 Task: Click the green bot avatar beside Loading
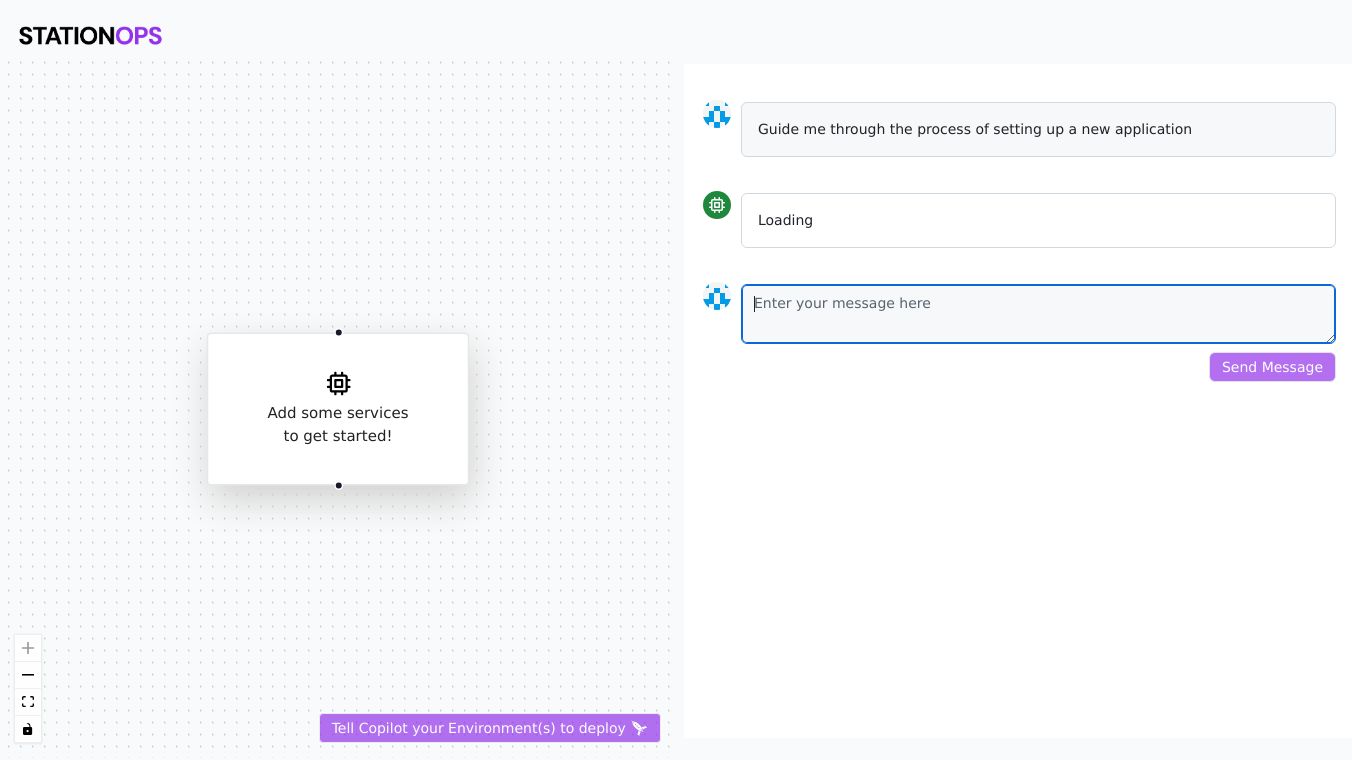(x=717, y=205)
